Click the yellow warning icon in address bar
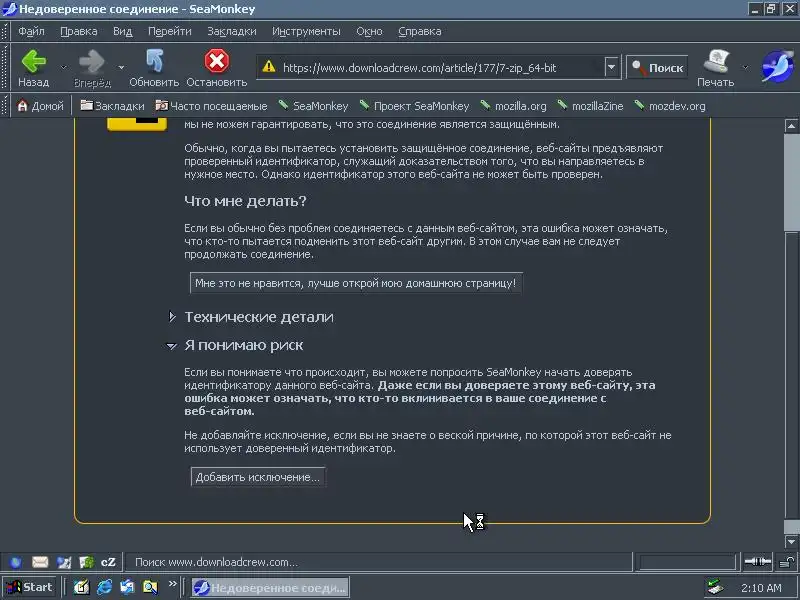 click(269, 67)
